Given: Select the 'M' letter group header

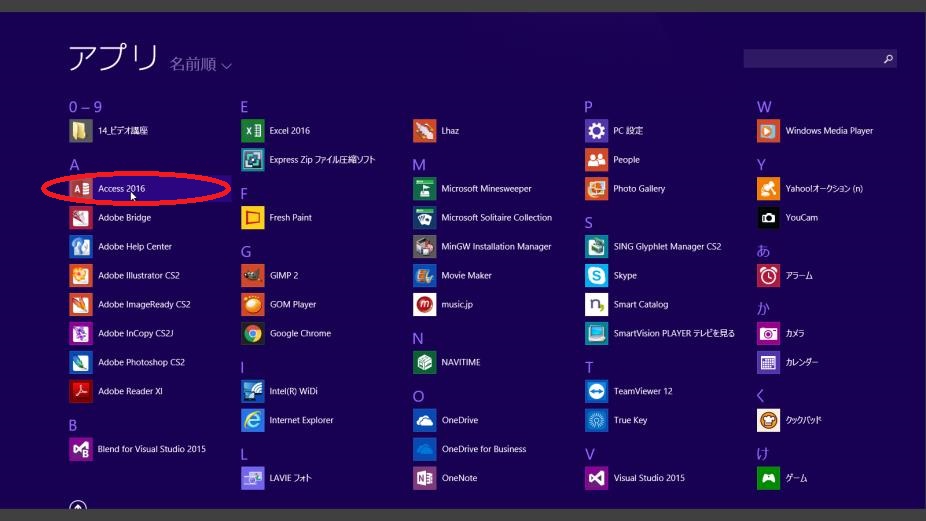Looking at the screenshot, I should [419, 165].
